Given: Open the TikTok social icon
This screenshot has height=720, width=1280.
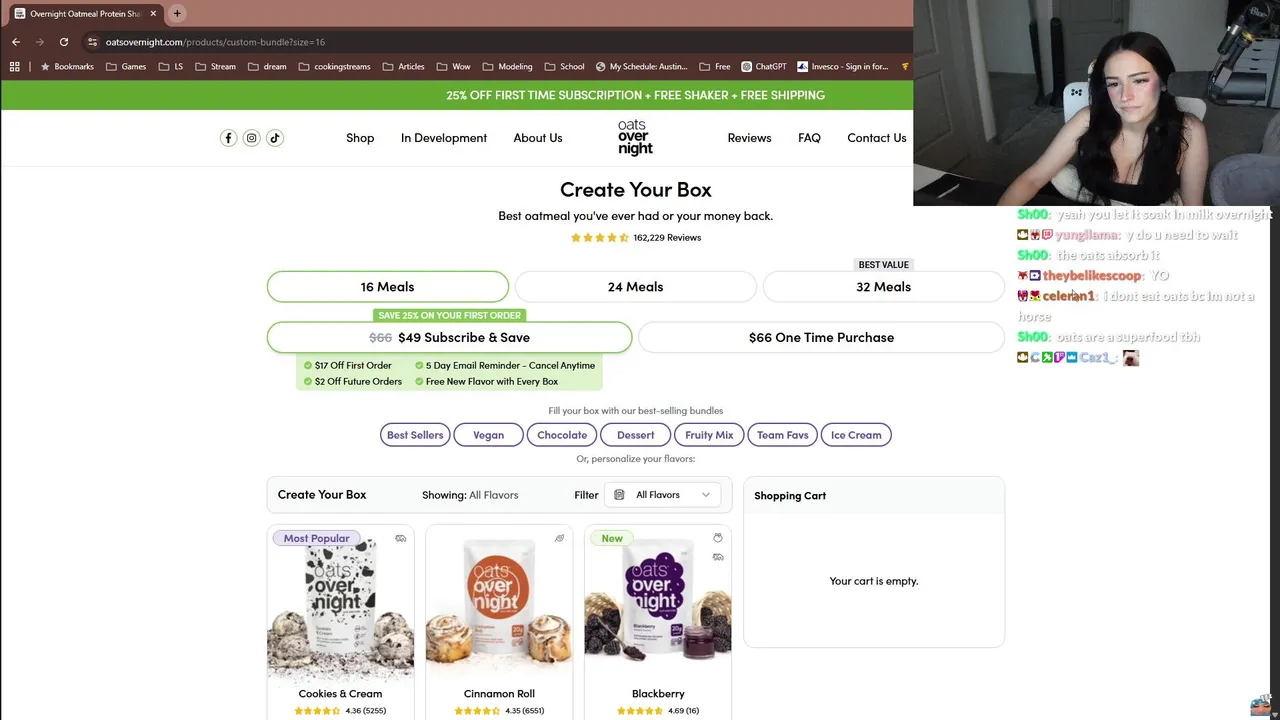Looking at the screenshot, I should pos(275,138).
